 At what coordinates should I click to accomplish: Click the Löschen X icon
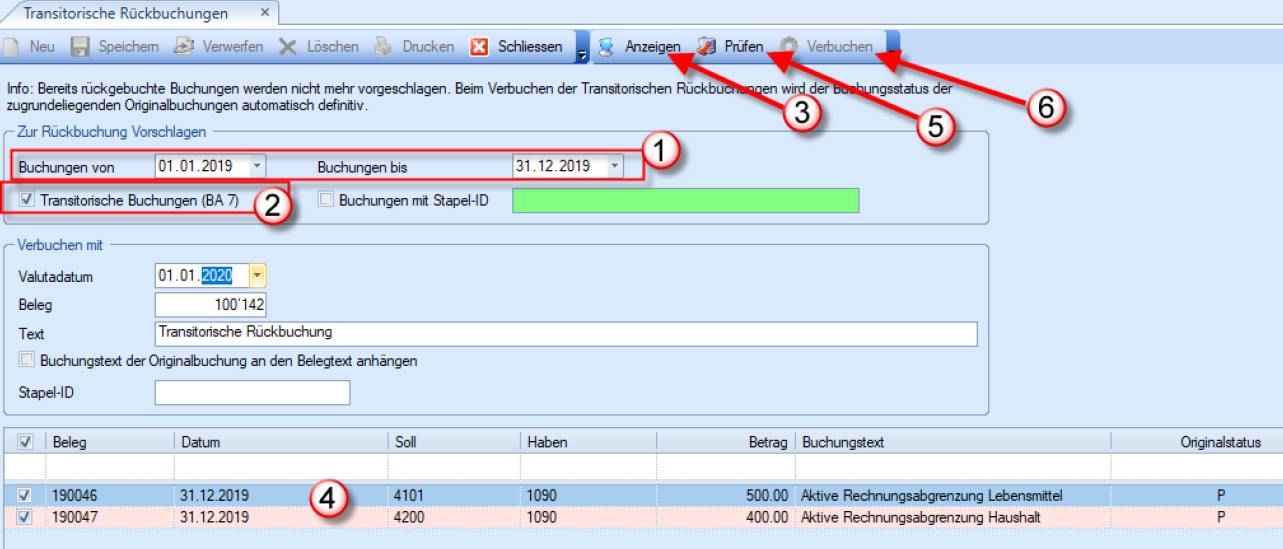288,46
